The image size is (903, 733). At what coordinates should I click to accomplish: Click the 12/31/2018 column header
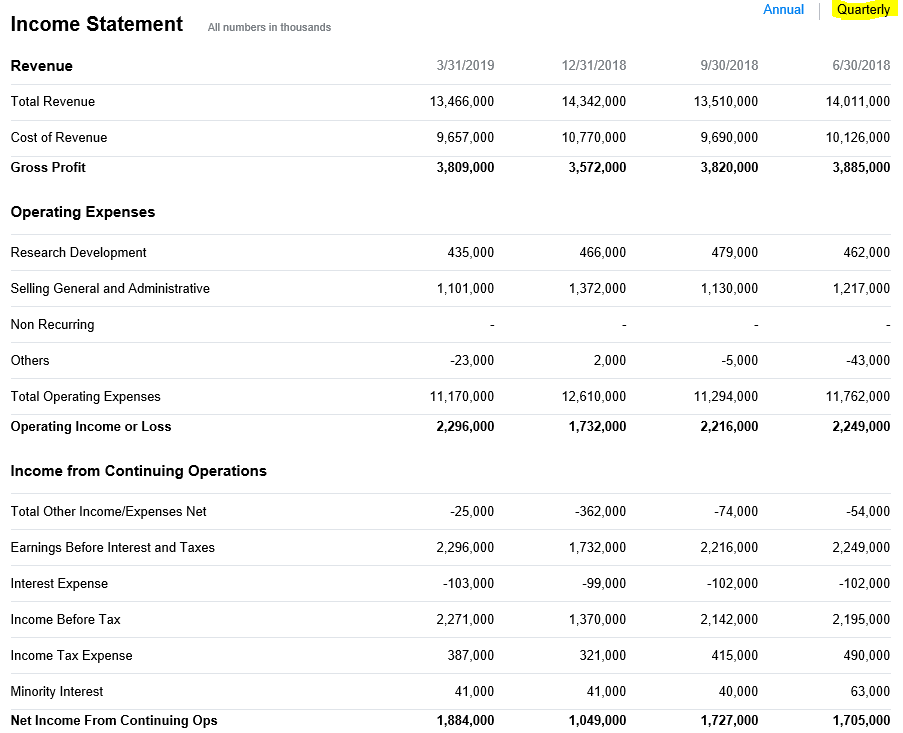pos(594,65)
